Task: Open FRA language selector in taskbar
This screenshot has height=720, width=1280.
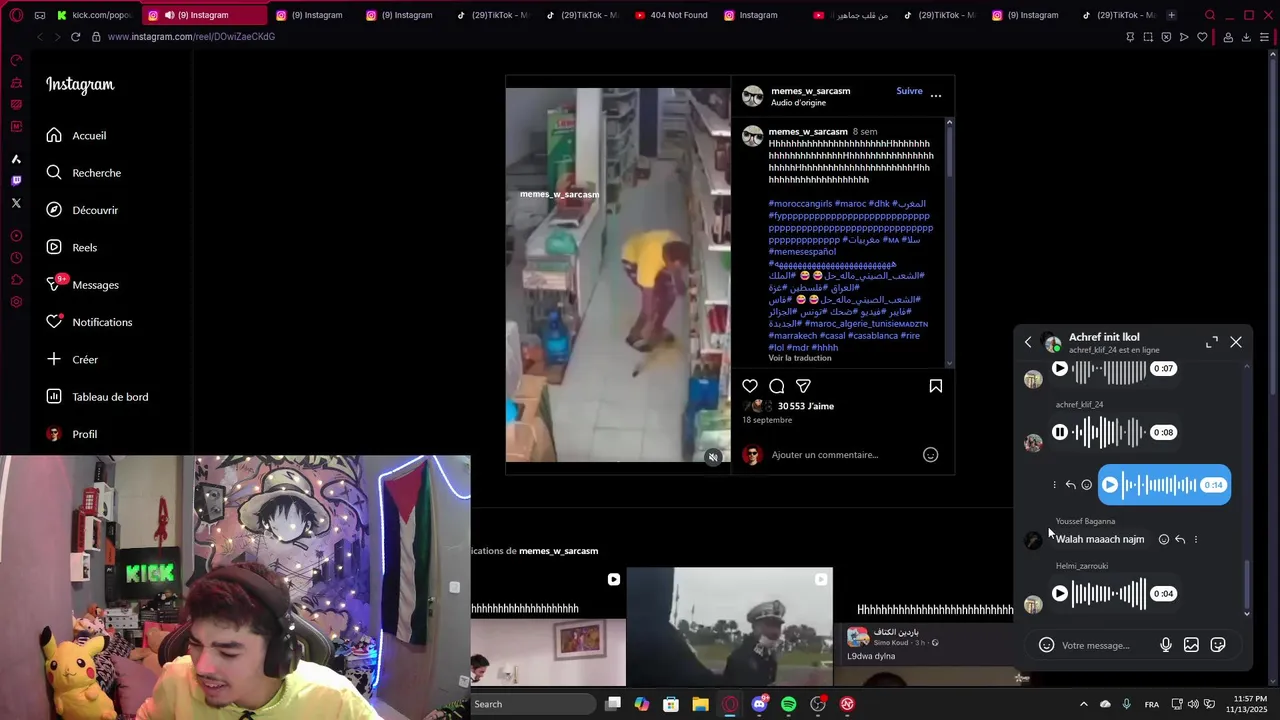Action: pos(1152,704)
